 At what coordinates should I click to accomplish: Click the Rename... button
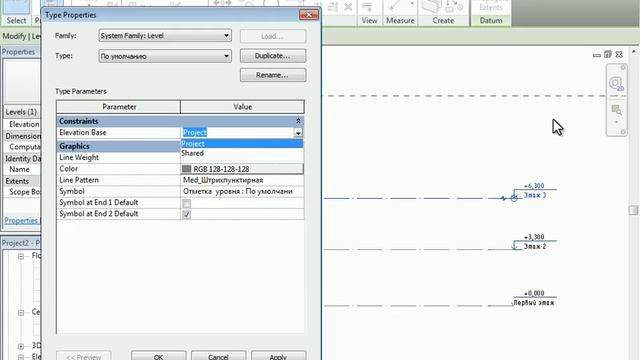coord(273,75)
